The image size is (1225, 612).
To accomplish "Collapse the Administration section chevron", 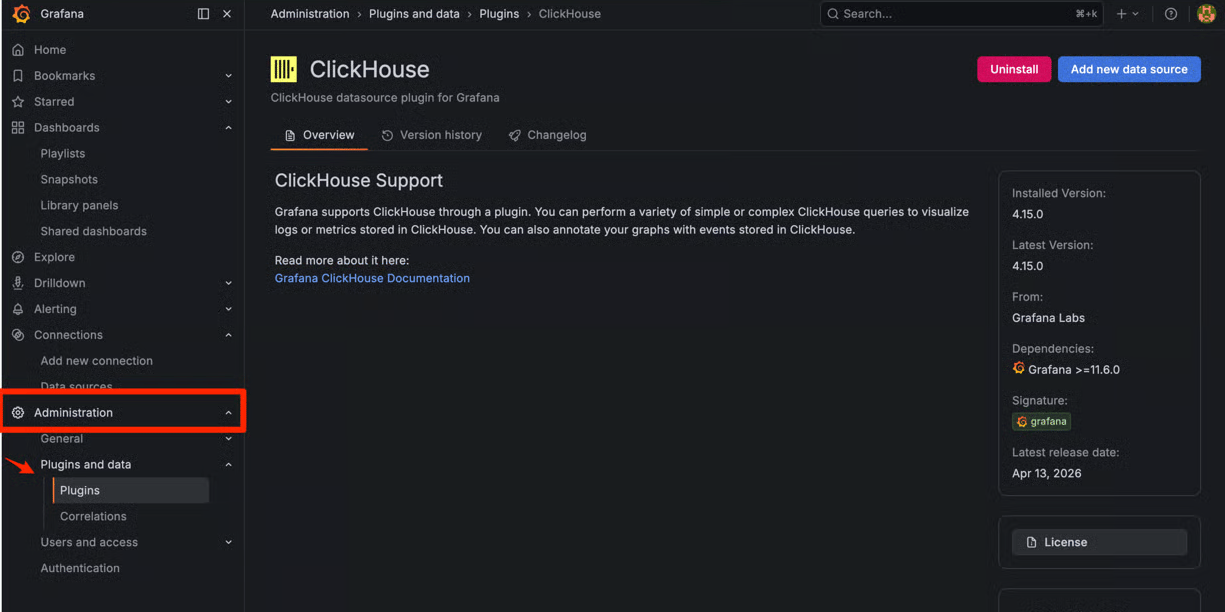I will (x=228, y=413).
